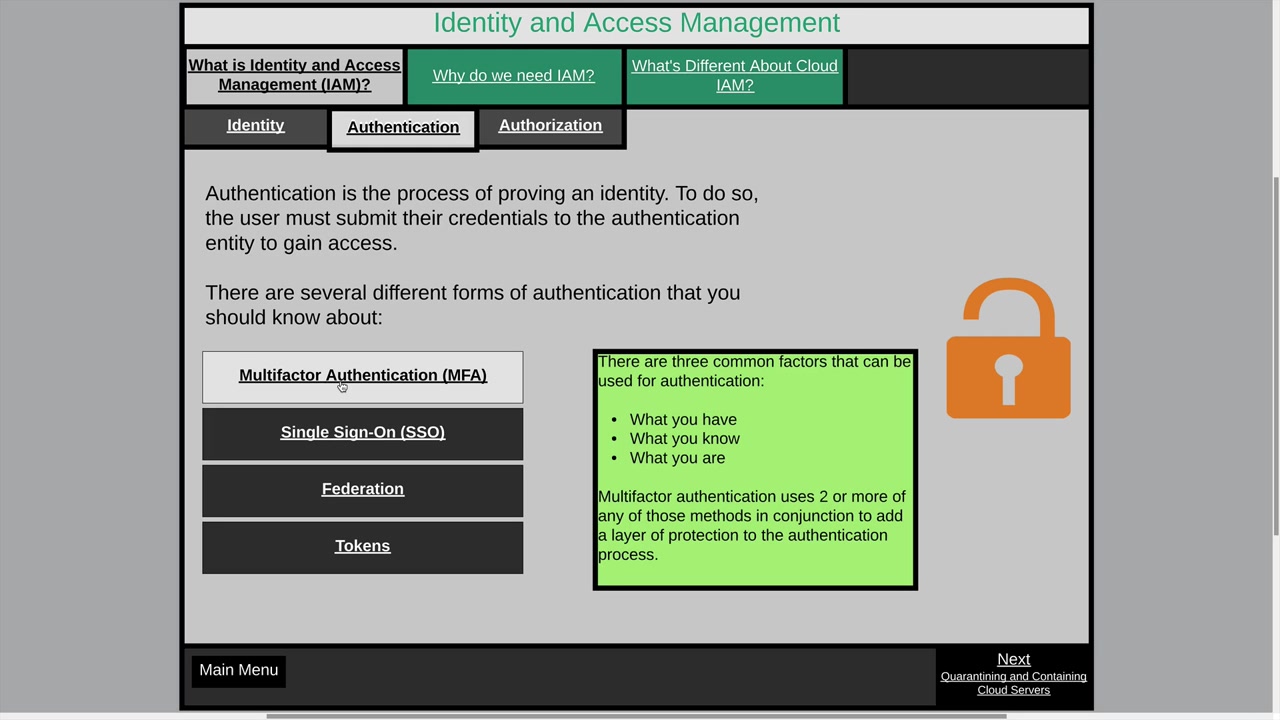
Task: Go to Next lesson link
Action: click(x=1014, y=660)
